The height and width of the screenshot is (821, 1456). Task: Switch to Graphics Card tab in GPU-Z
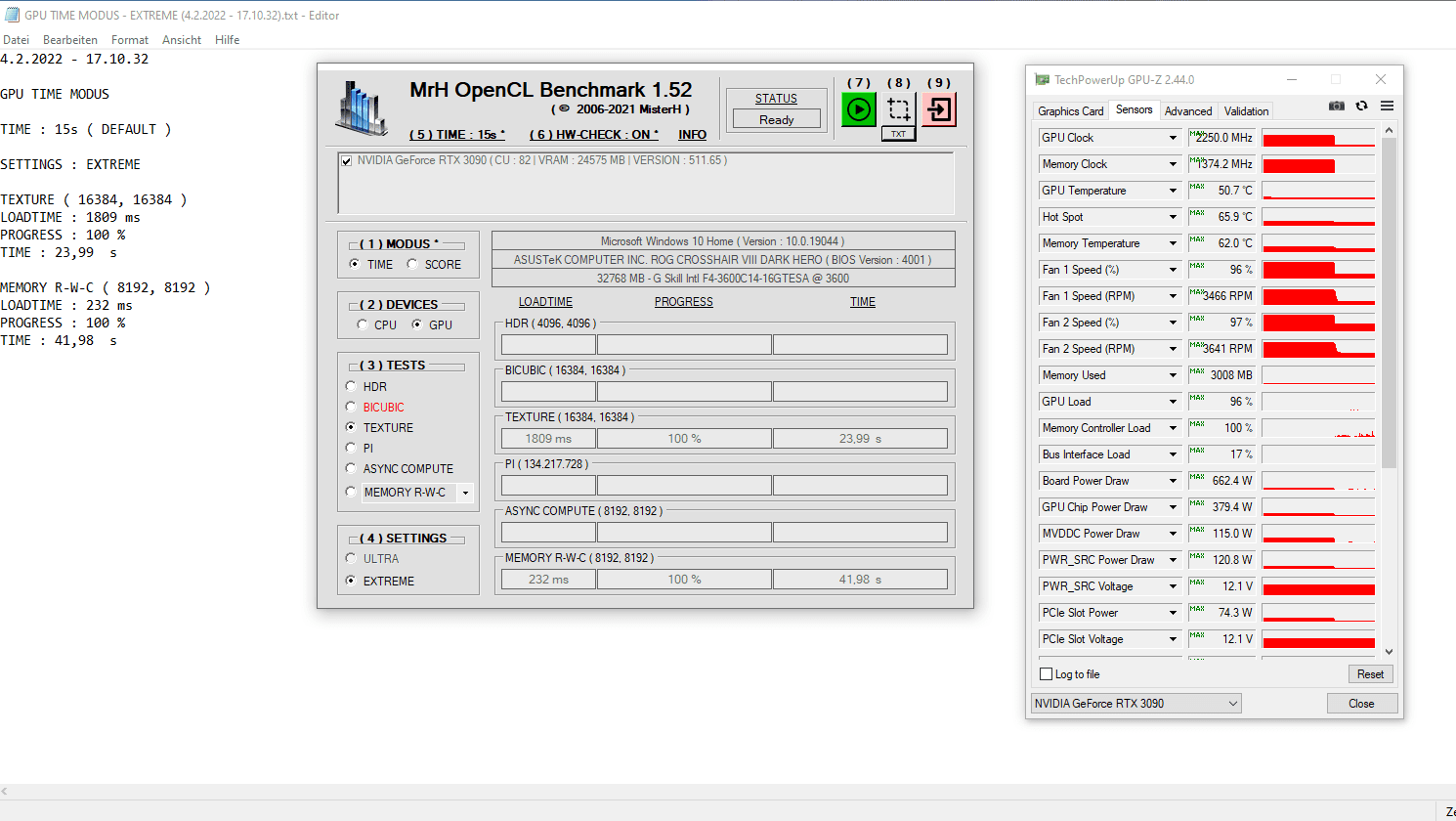(1070, 111)
